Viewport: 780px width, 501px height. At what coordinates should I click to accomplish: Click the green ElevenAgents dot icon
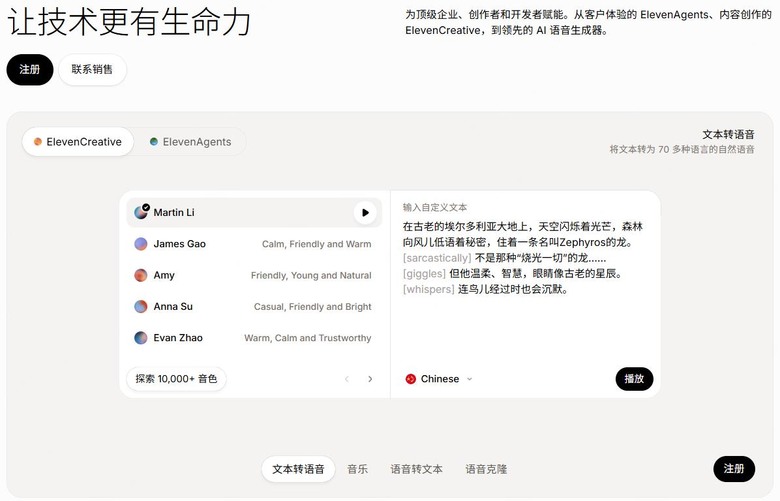point(154,142)
